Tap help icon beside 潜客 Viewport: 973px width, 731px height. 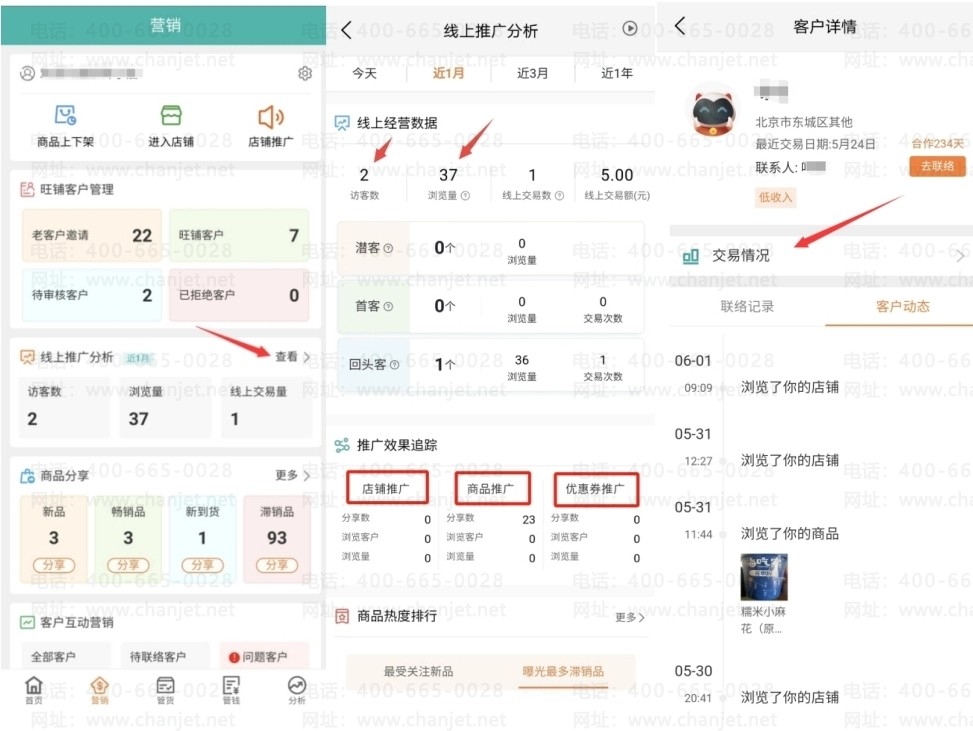coord(388,248)
